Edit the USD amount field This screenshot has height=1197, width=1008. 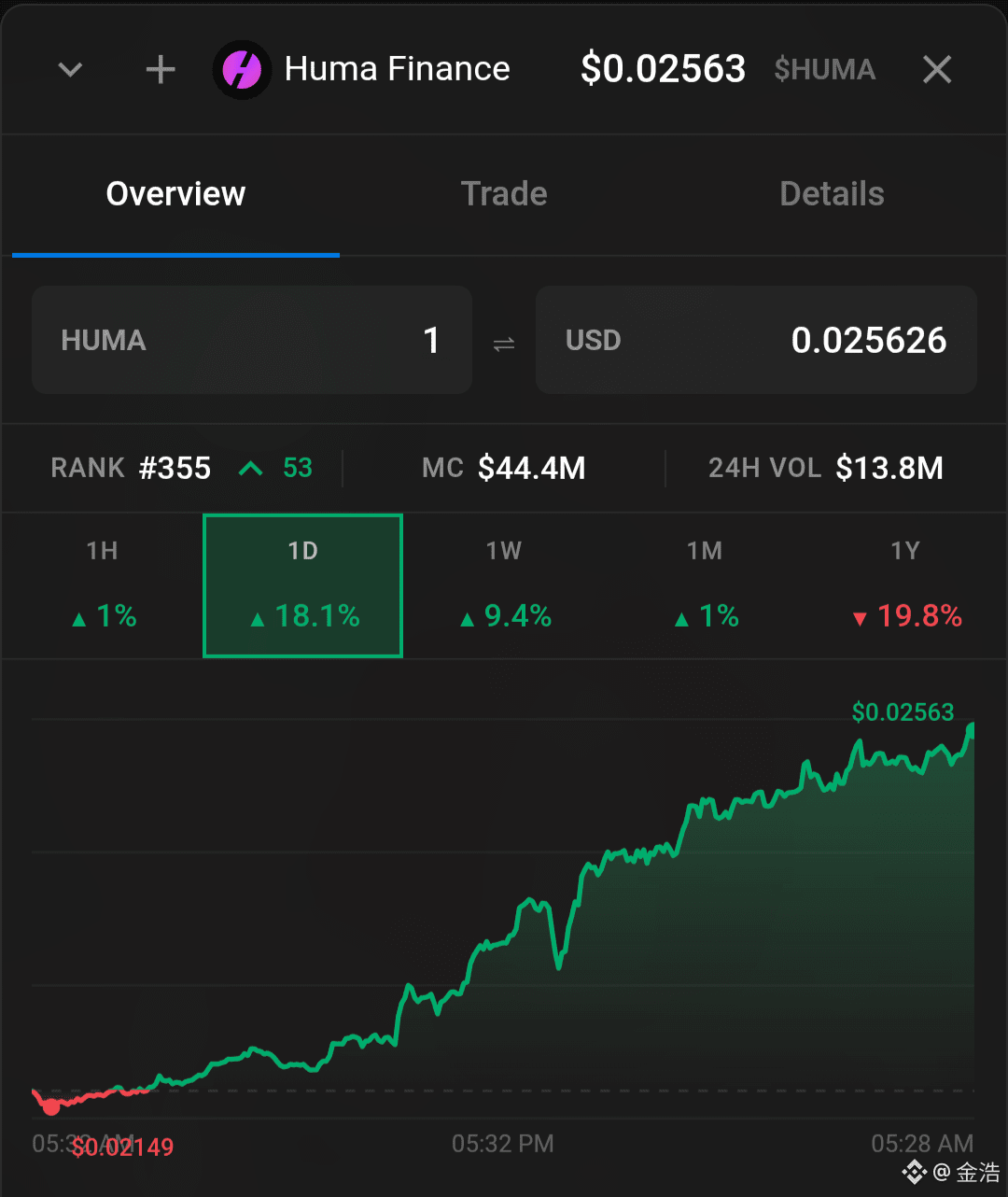[756, 340]
